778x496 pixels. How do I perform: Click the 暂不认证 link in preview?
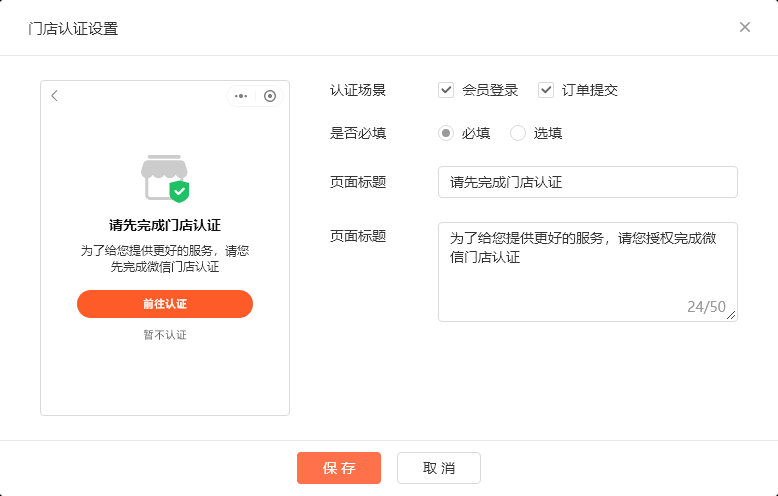pyautogui.click(x=165, y=335)
